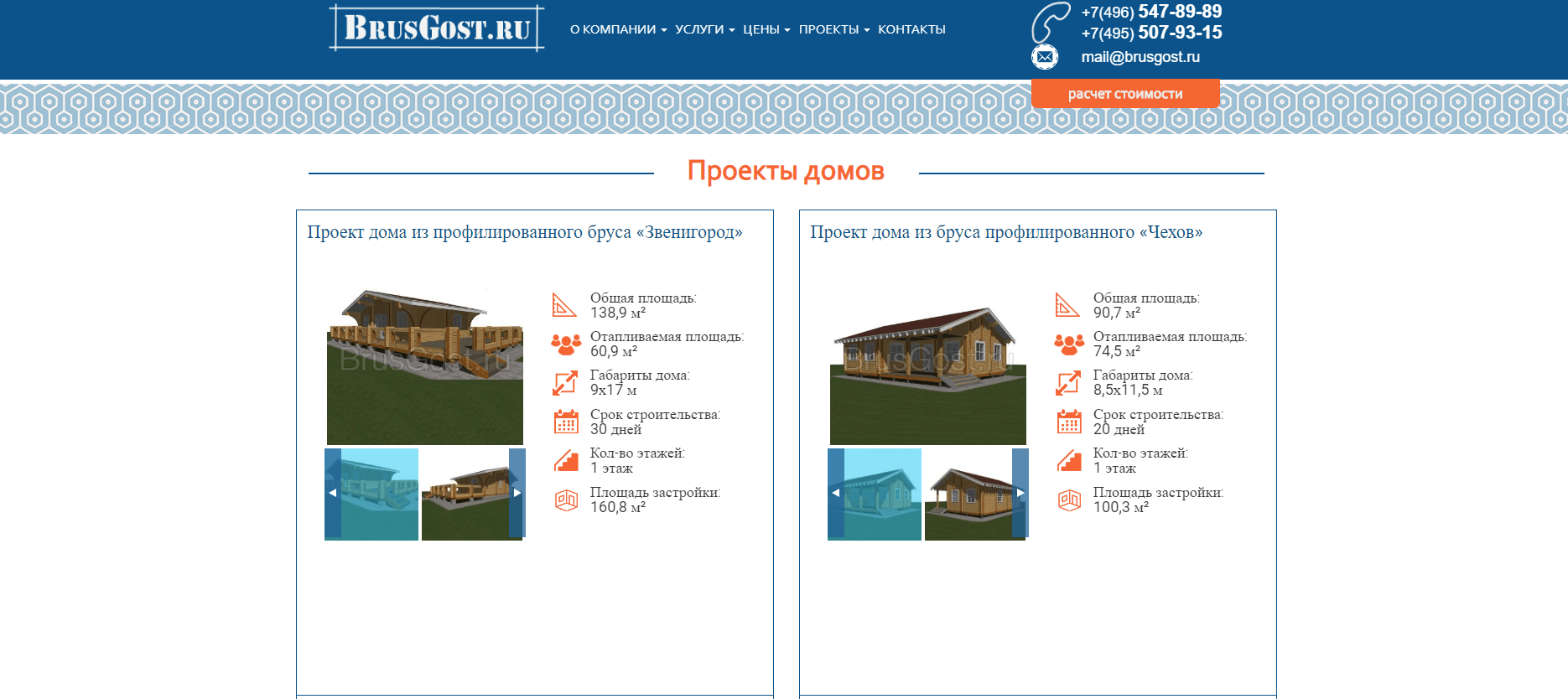Click the 74,5 м² heated area value
This screenshot has width=1568, height=699.
pyautogui.click(x=1117, y=352)
